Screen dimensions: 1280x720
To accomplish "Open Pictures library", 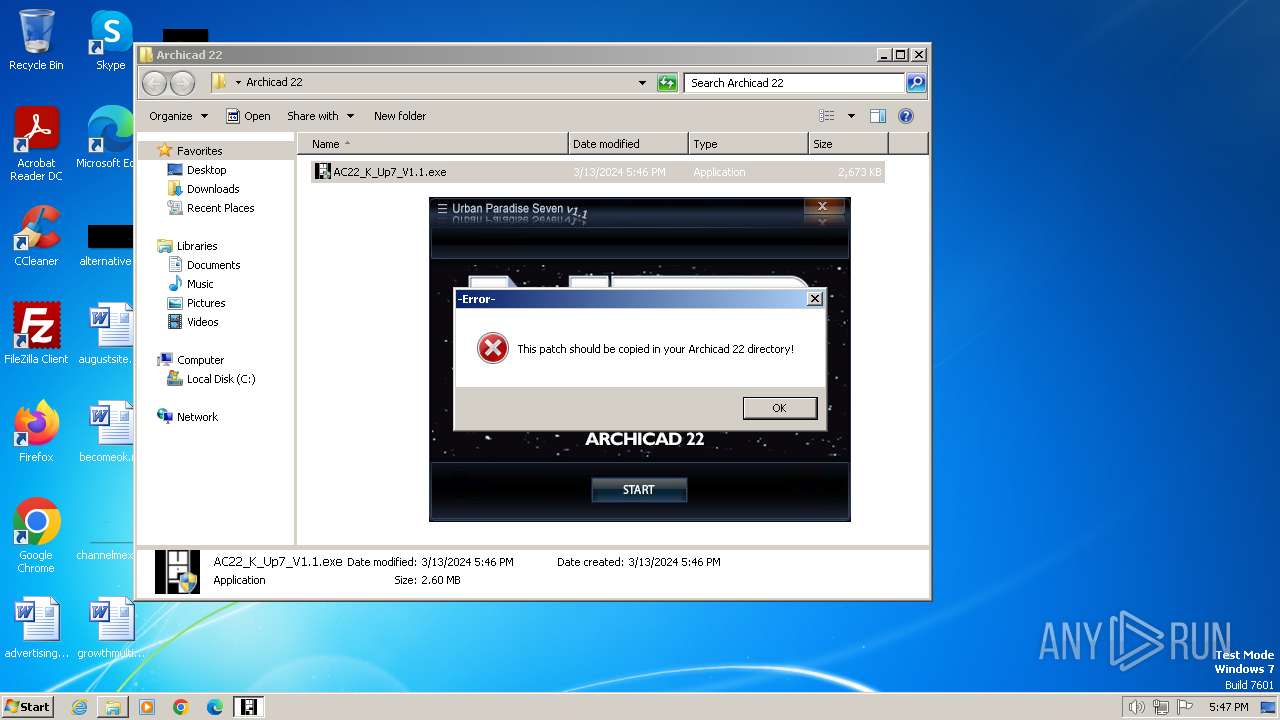I will [206, 303].
